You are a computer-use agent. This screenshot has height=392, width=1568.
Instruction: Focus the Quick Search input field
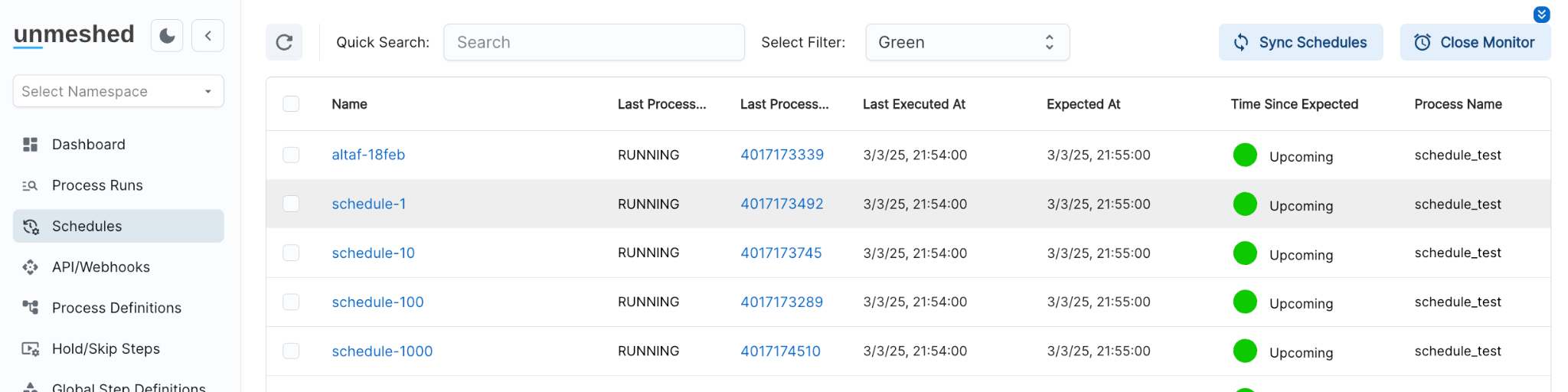593,42
